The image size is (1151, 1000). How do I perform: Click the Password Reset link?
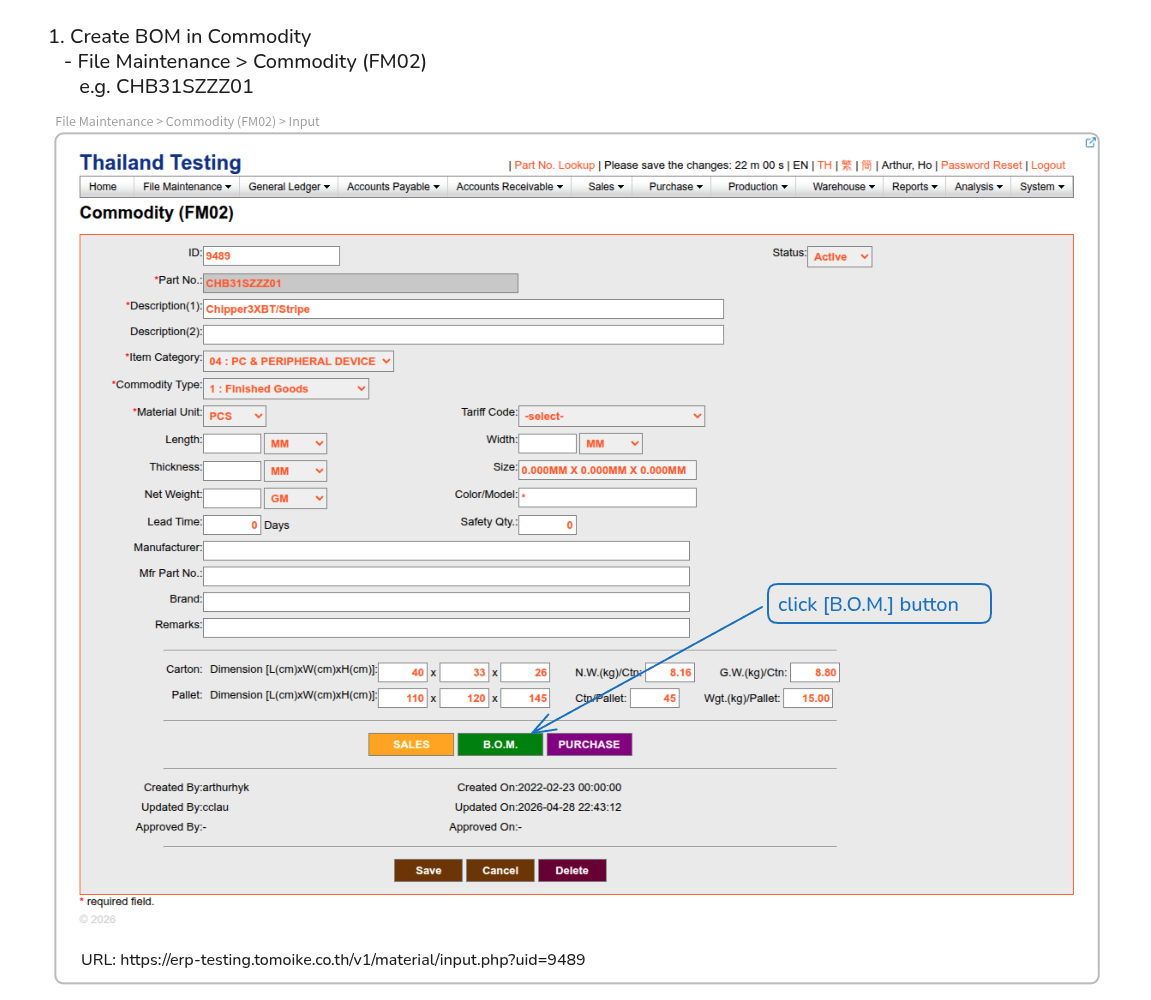pyautogui.click(x=981, y=165)
